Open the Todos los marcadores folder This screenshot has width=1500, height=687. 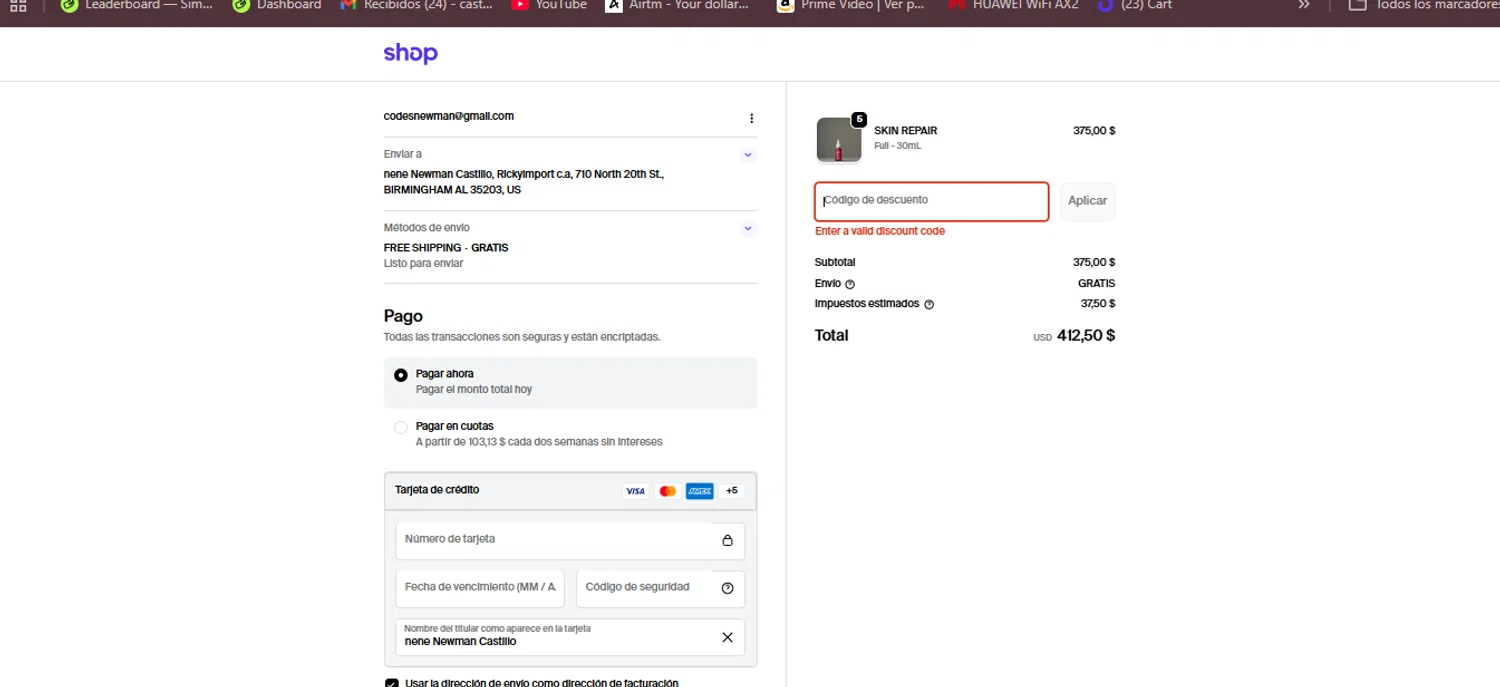tap(1424, 5)
